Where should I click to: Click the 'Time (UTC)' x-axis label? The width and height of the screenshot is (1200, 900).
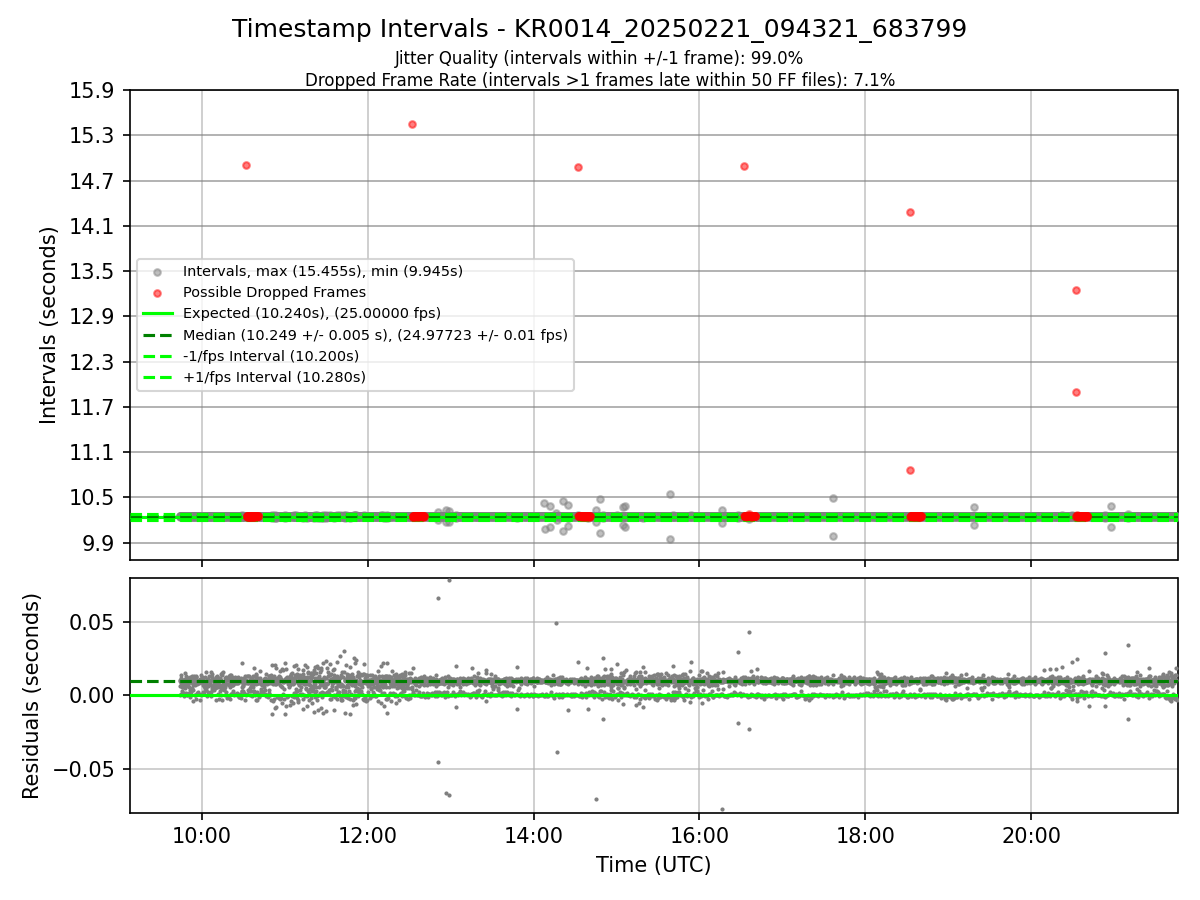pyautogui.click(x=653, y=865)
